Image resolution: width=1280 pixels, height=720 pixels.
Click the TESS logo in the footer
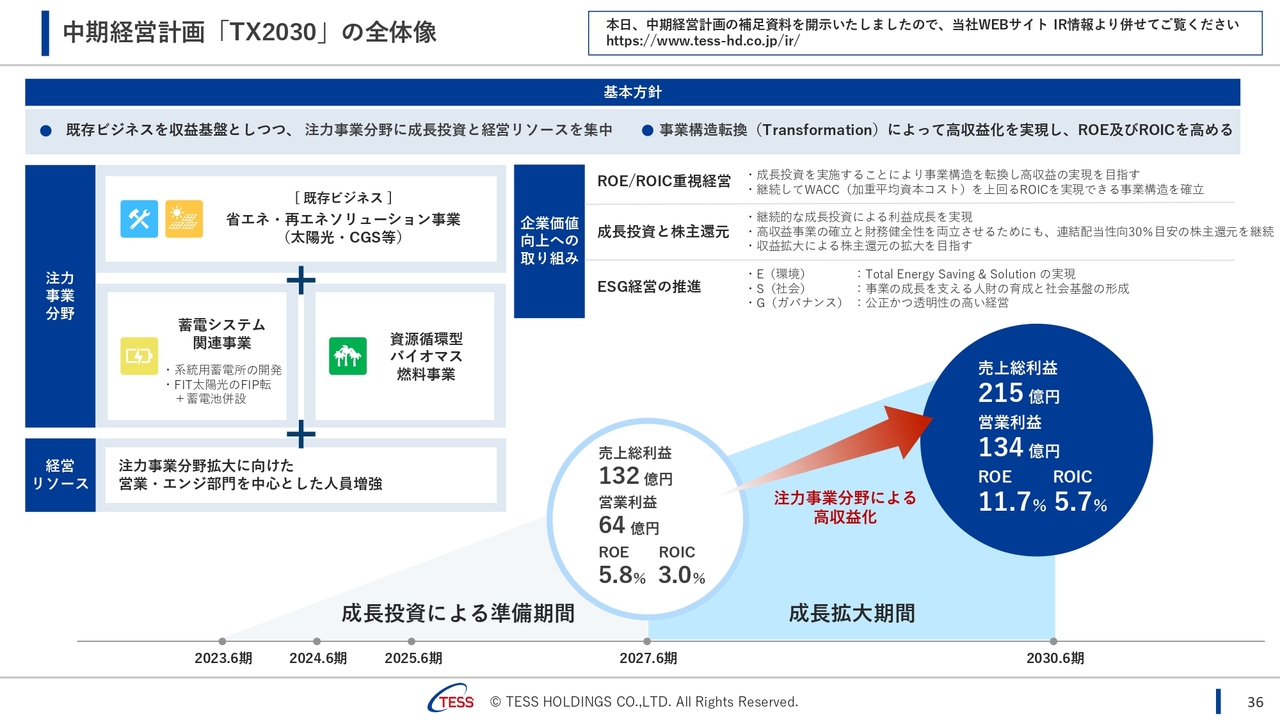click(452, 702)
